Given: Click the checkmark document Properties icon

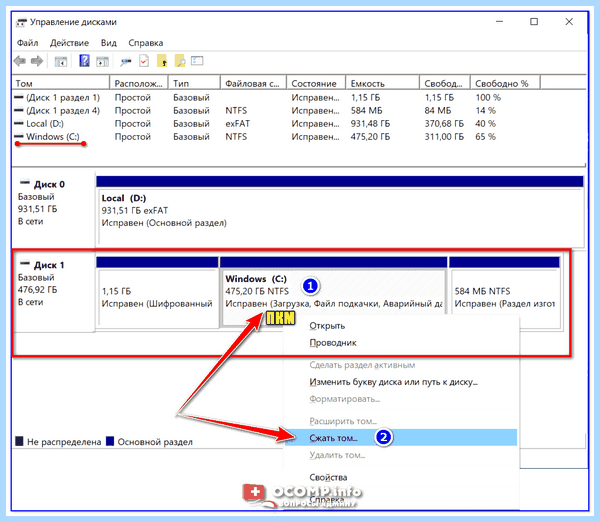Looking at the screenshot, I should click(x=144, y=61).
